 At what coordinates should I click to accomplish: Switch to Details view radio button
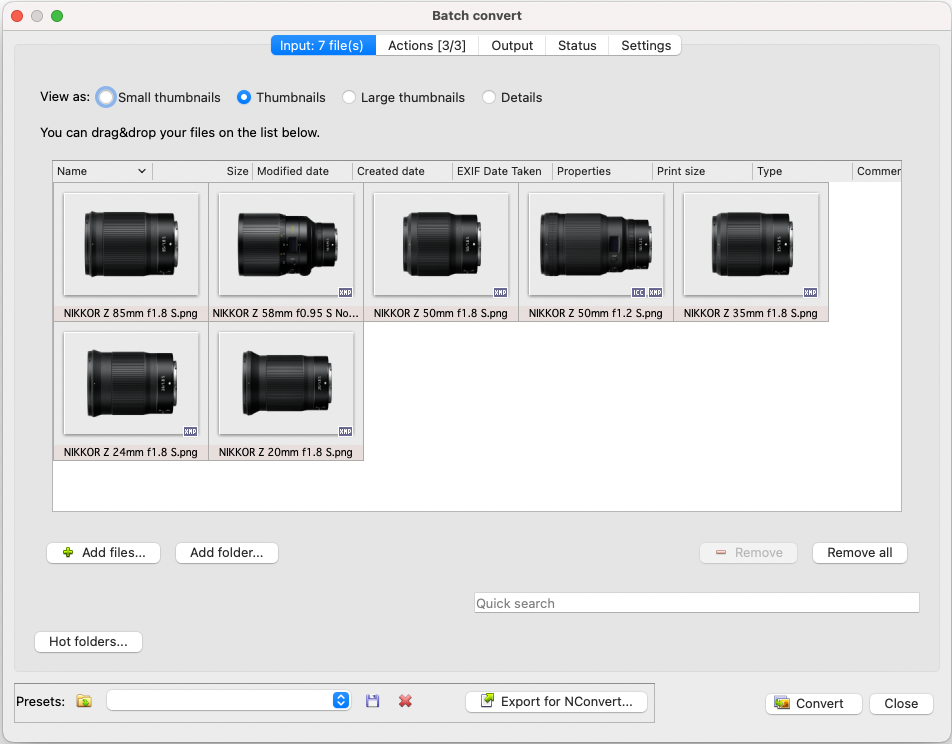(489, 98)
